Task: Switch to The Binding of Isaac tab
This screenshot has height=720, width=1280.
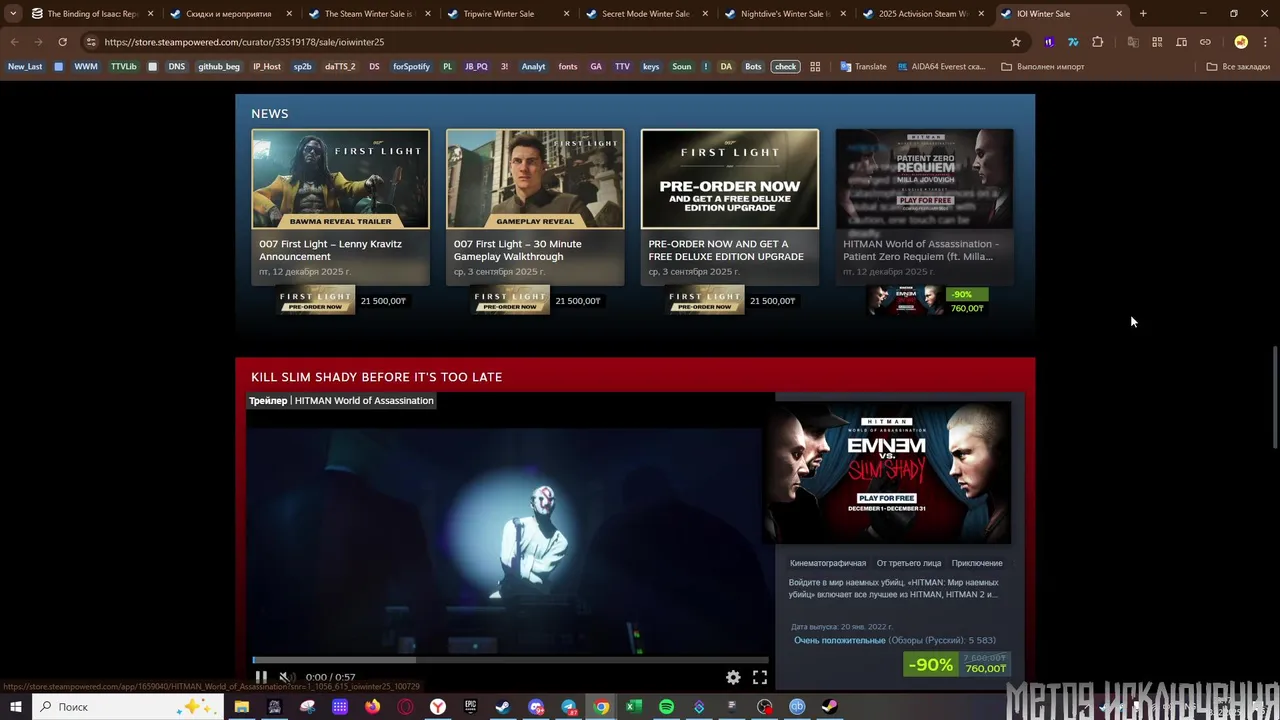Action: pyautogui.click(x=91, y=14)
